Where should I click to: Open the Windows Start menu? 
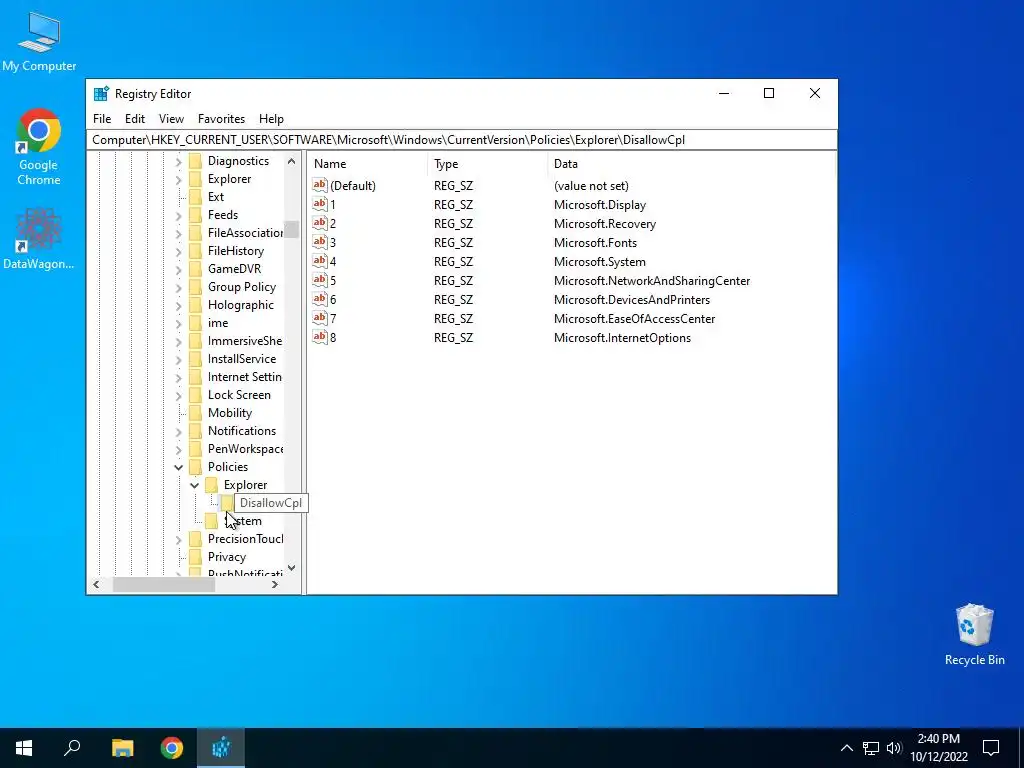pyautogui.click(x=24, y=748)
